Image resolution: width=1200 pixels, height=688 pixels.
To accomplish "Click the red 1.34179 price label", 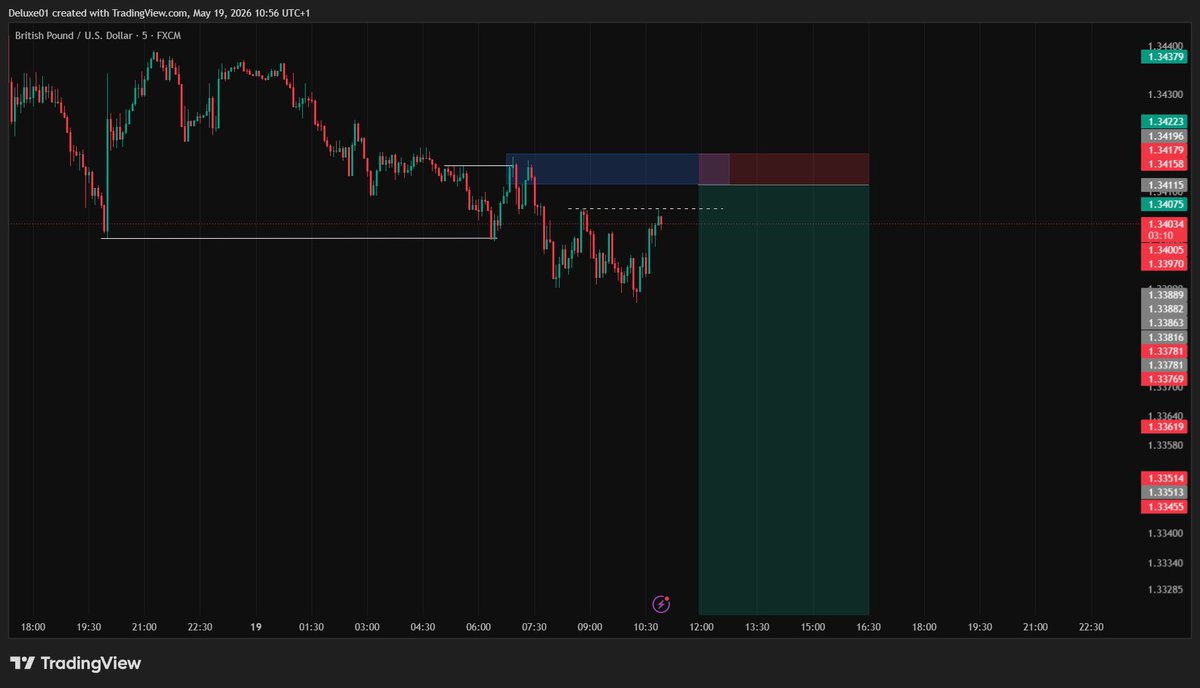I will pyautogui.click(x=1163, y=150).
